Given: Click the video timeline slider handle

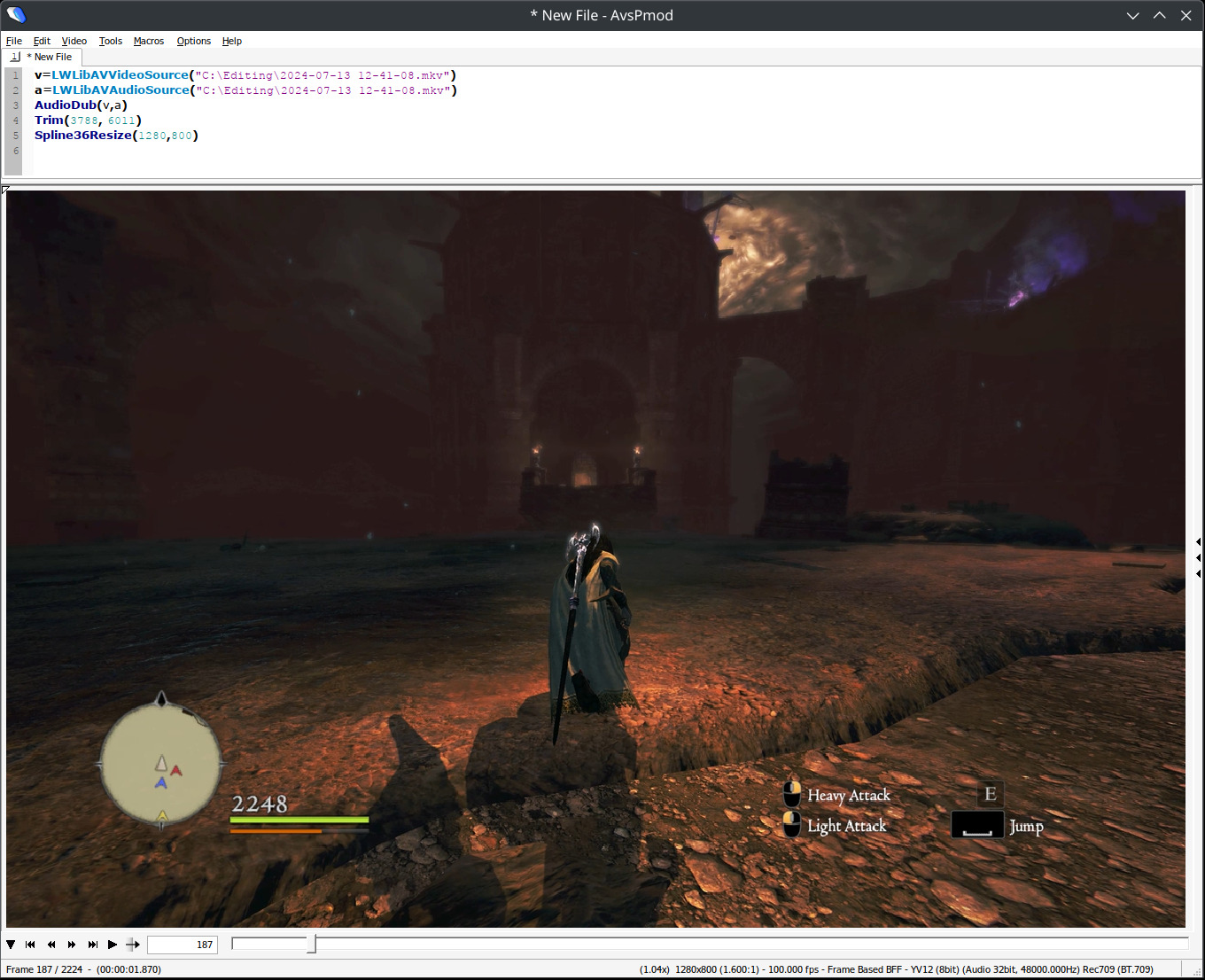Looking at the screenshot, I should (311, 945).
